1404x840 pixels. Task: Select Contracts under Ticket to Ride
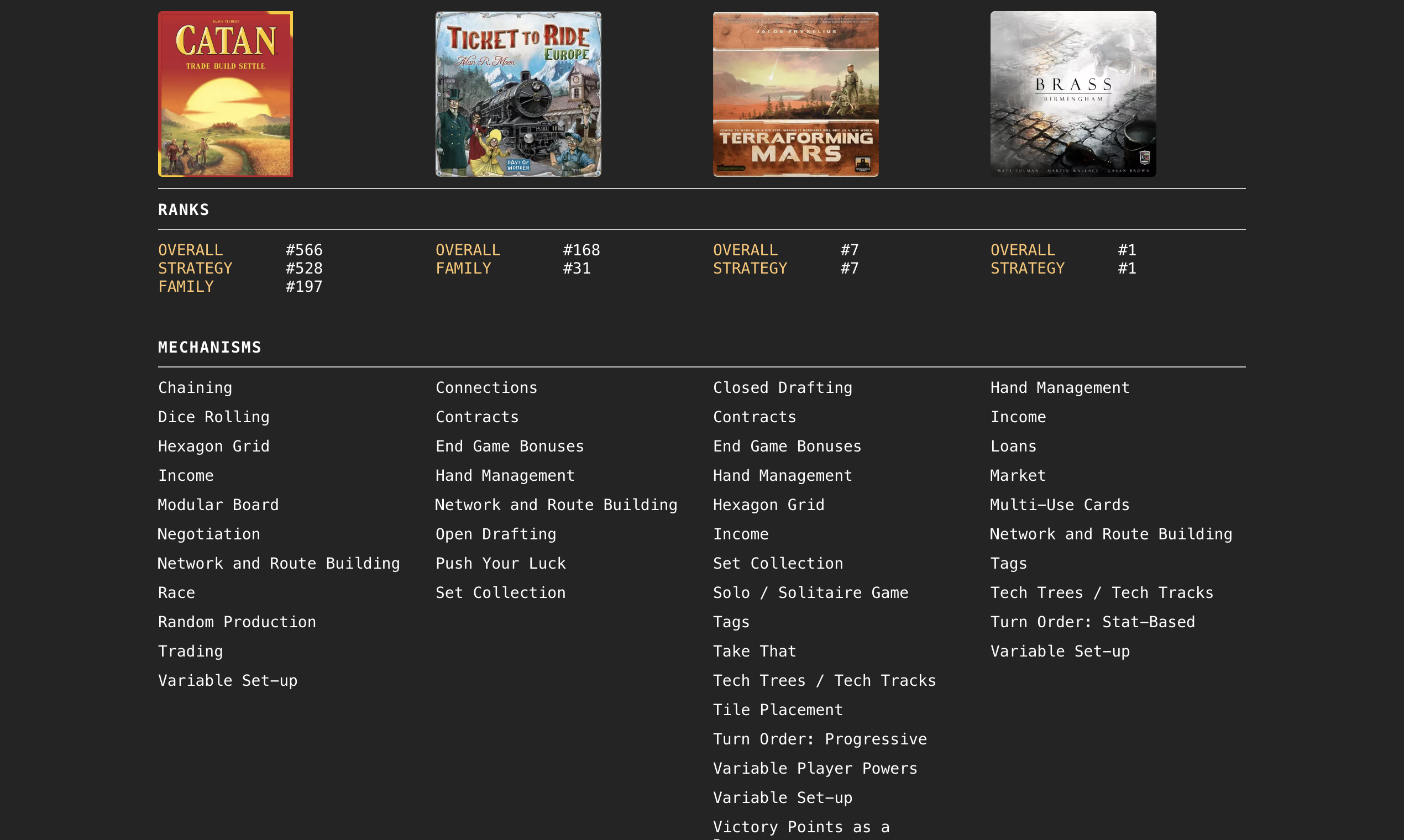[477, 417]
